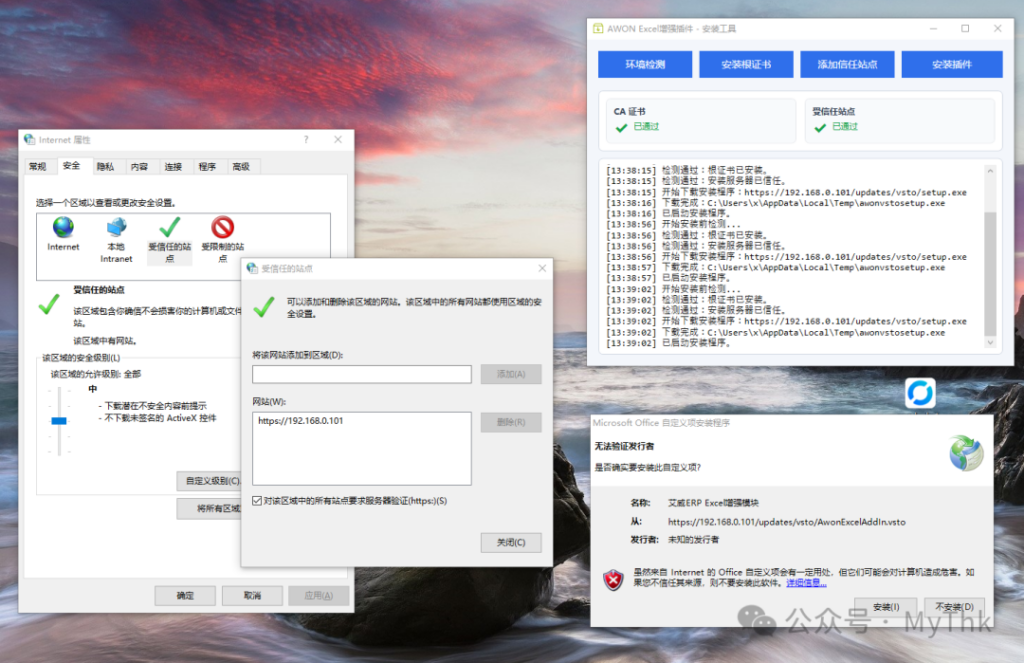Select the 受限制的站点 red prohibited zone
This screenshot has height=663, width=1024.
click(x=223, y=227)
